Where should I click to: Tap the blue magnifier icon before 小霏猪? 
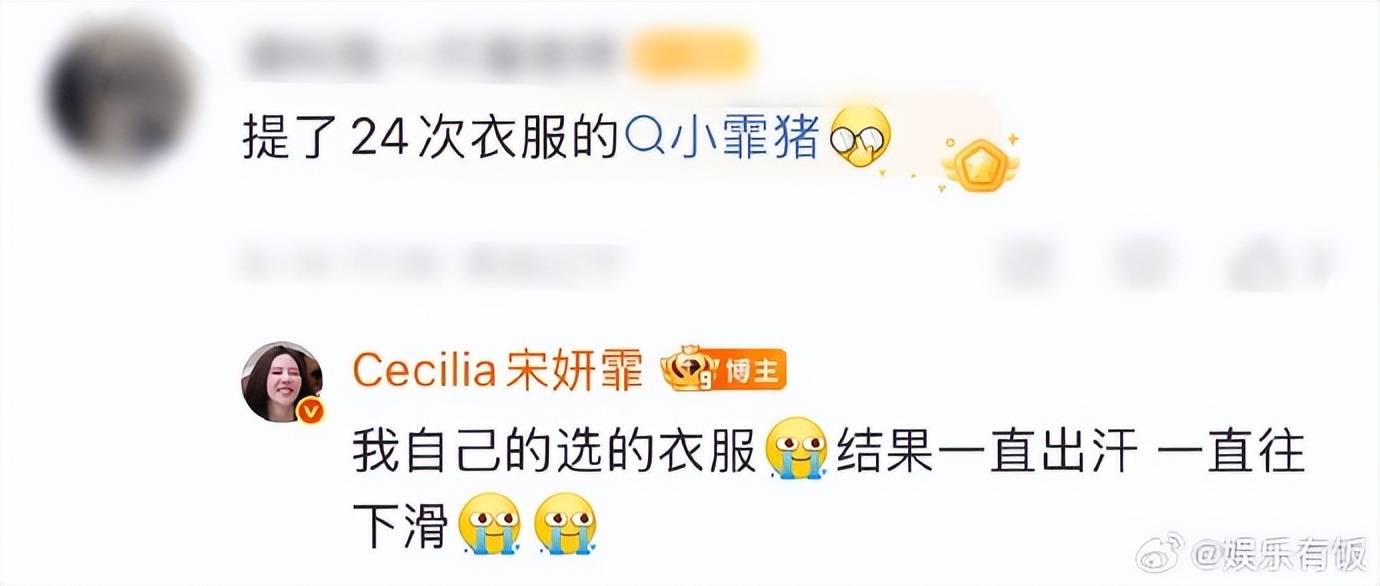coord(640,142)
